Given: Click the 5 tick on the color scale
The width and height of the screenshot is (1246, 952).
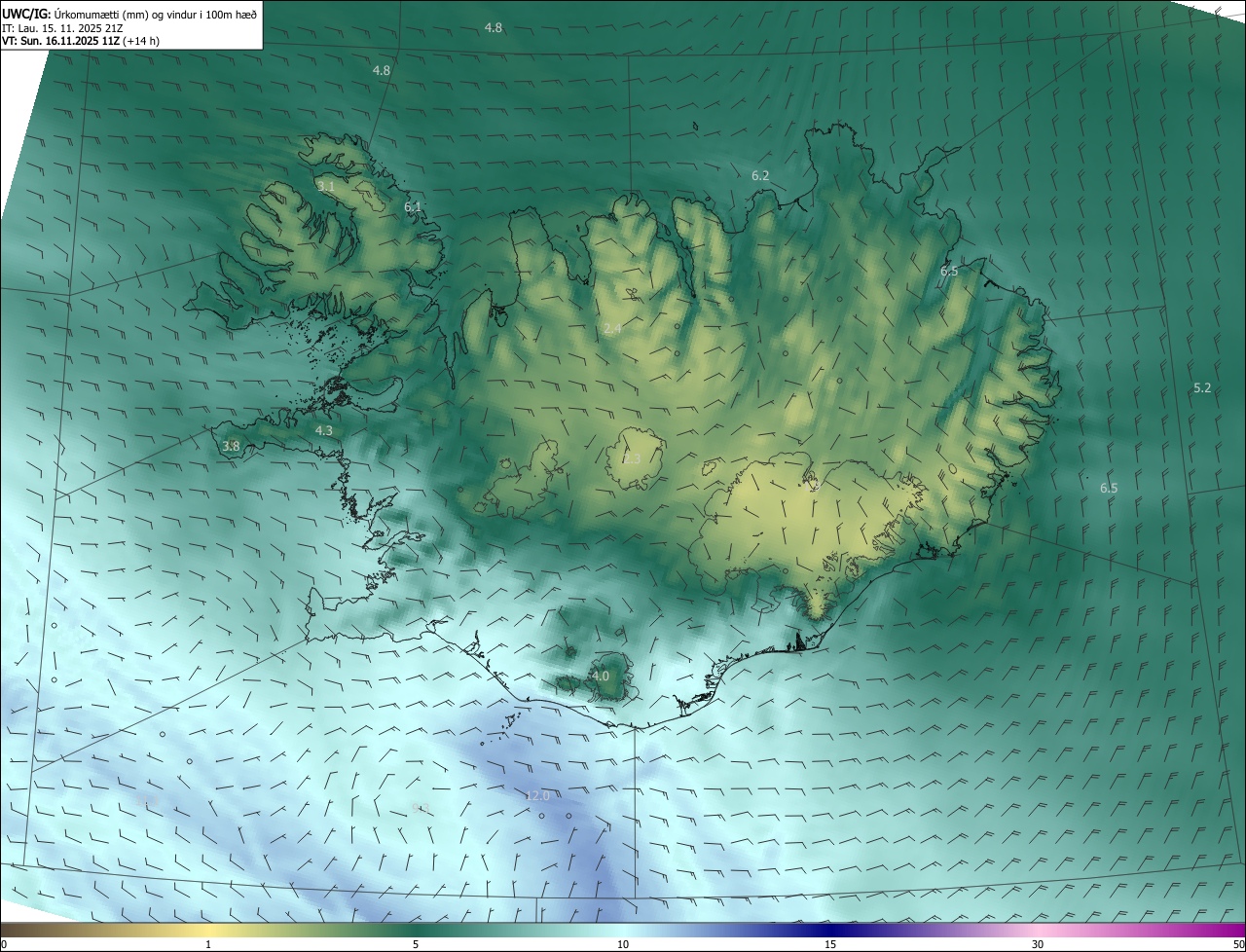Looking at the screenshot, I should (416, 944).
